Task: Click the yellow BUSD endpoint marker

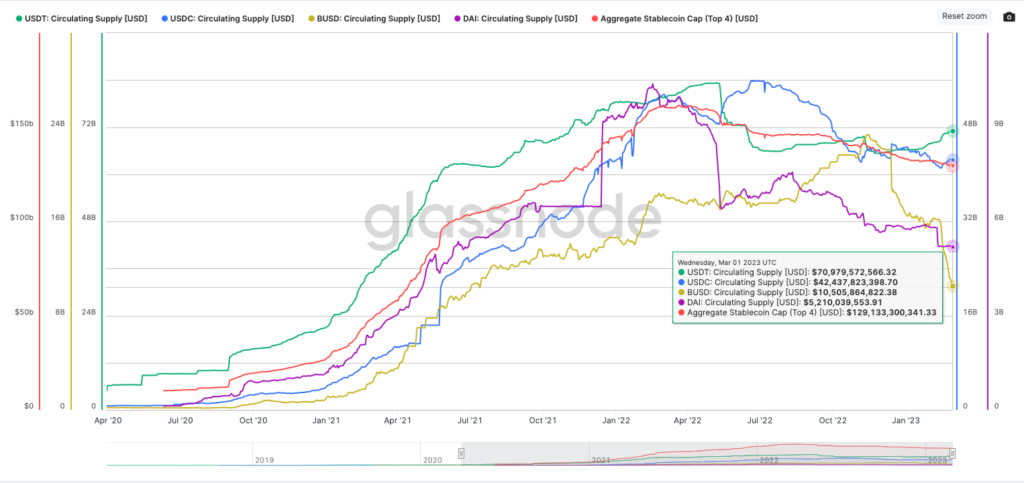Action: coord(953,286)
